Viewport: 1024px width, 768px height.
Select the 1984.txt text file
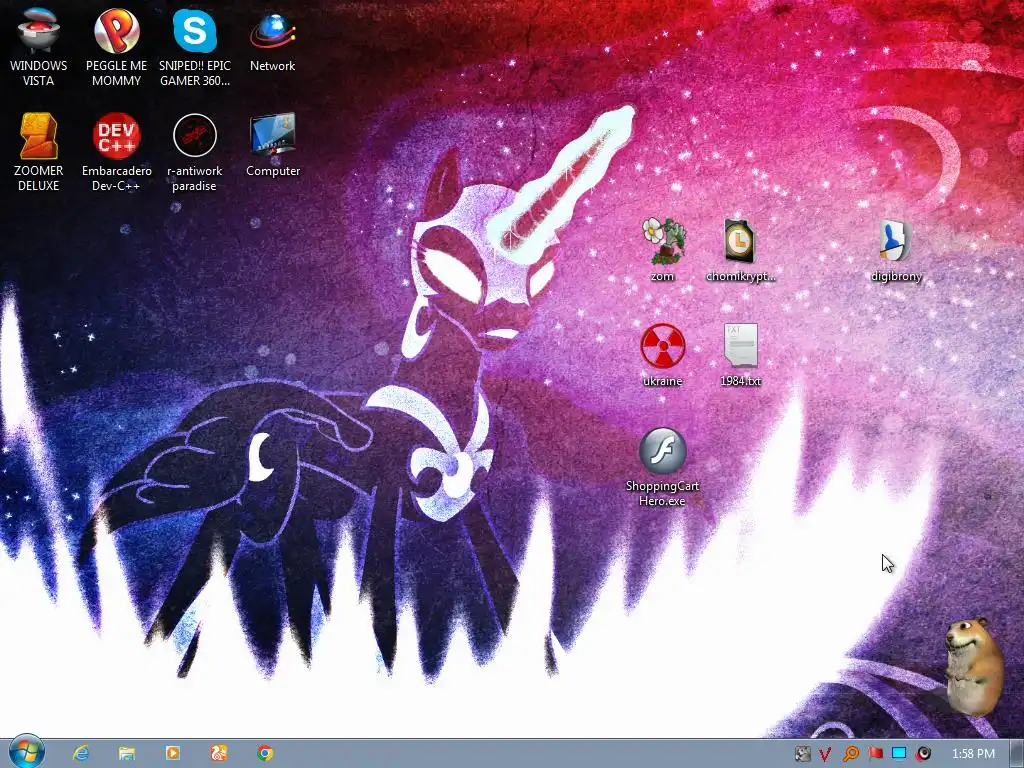(740, 354)
